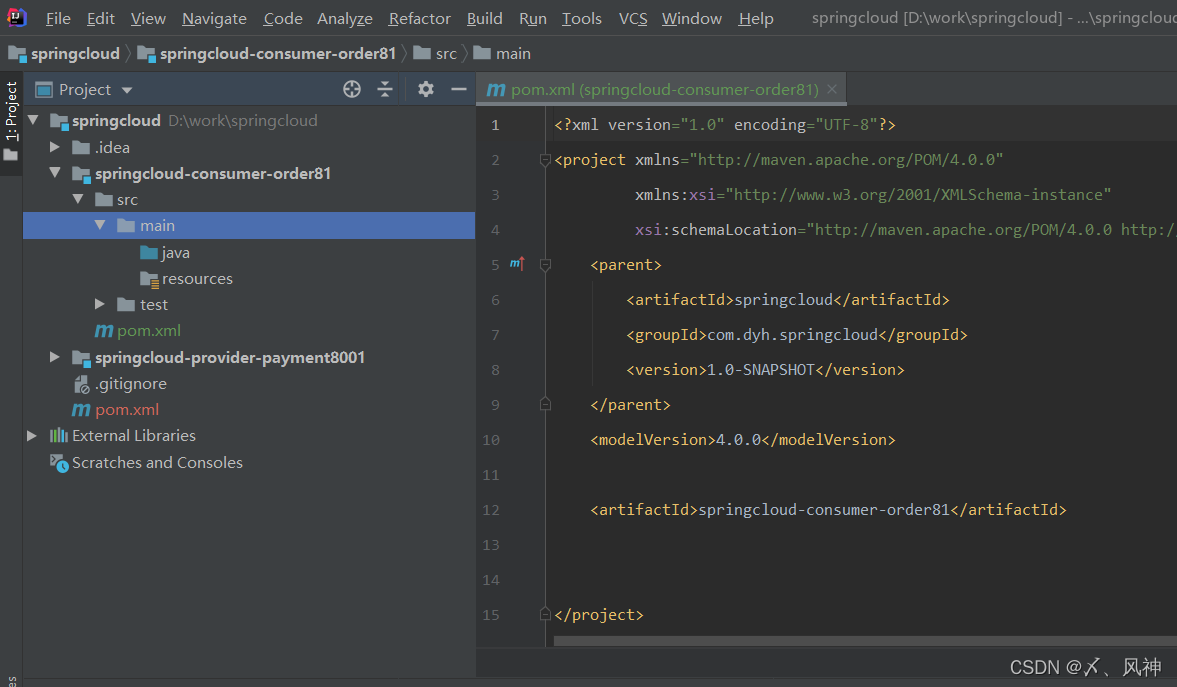Expand the .idea folder arrow
1177x687 pixels.
click(55, 146)
